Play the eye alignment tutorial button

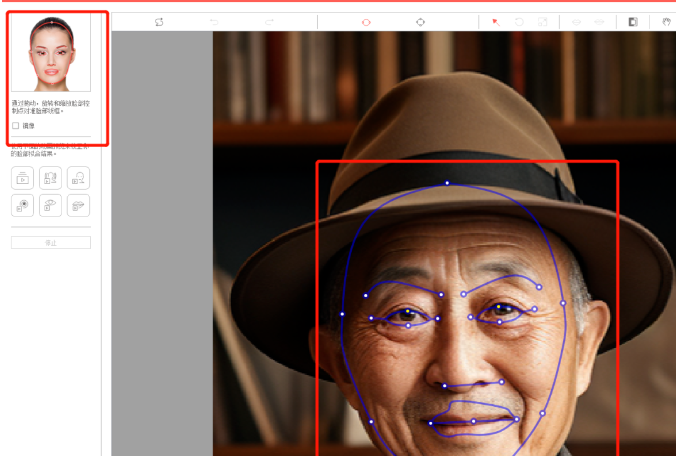pos(51,205)
